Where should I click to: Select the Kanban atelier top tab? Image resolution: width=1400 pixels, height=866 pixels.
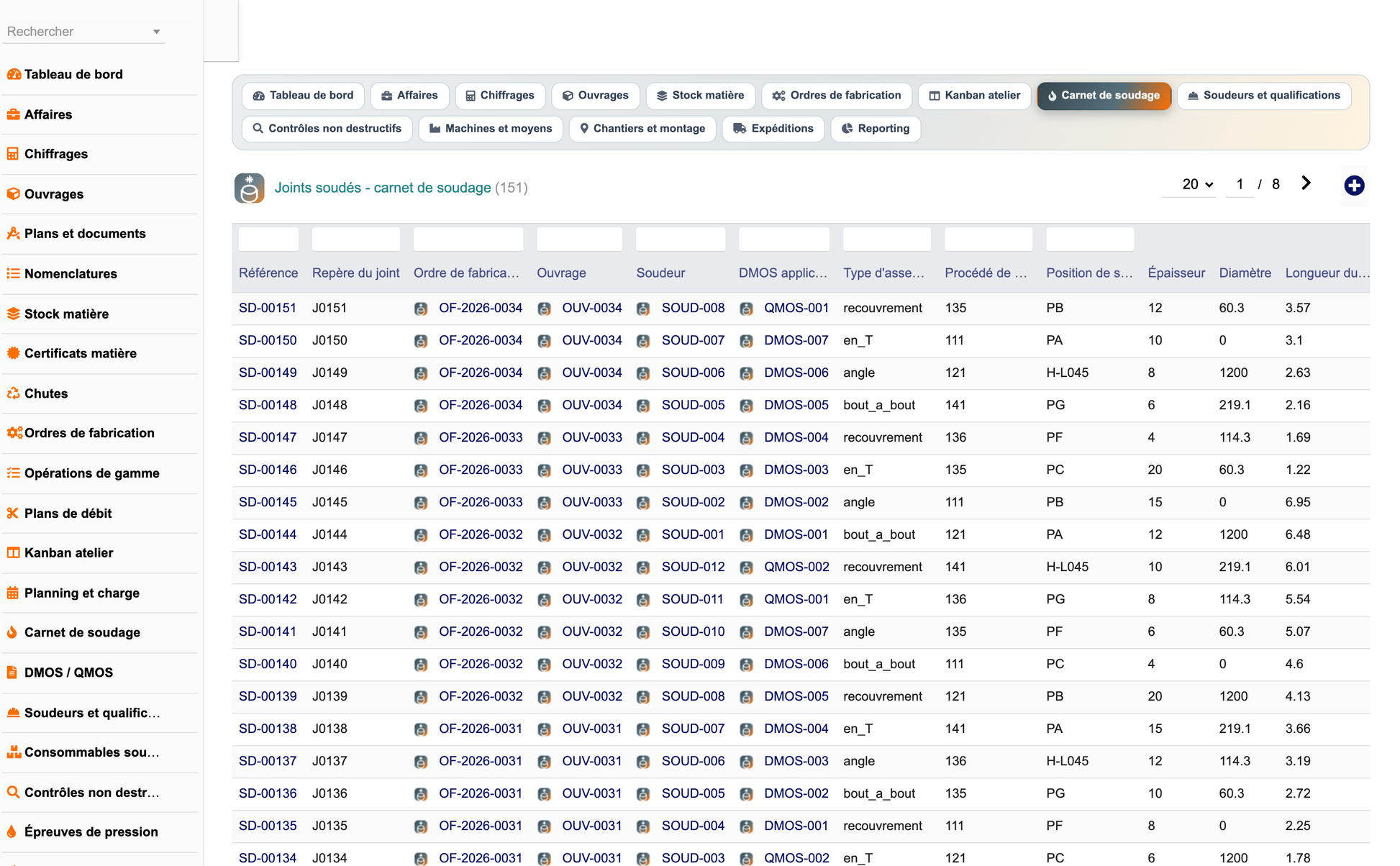[x=975, y=96]
